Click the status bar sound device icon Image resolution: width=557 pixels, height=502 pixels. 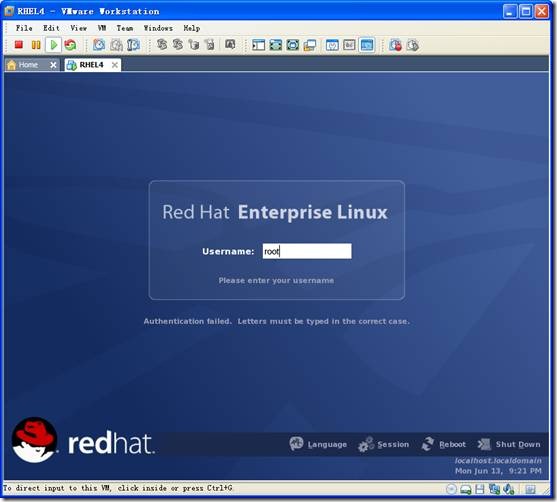[509, 489]
